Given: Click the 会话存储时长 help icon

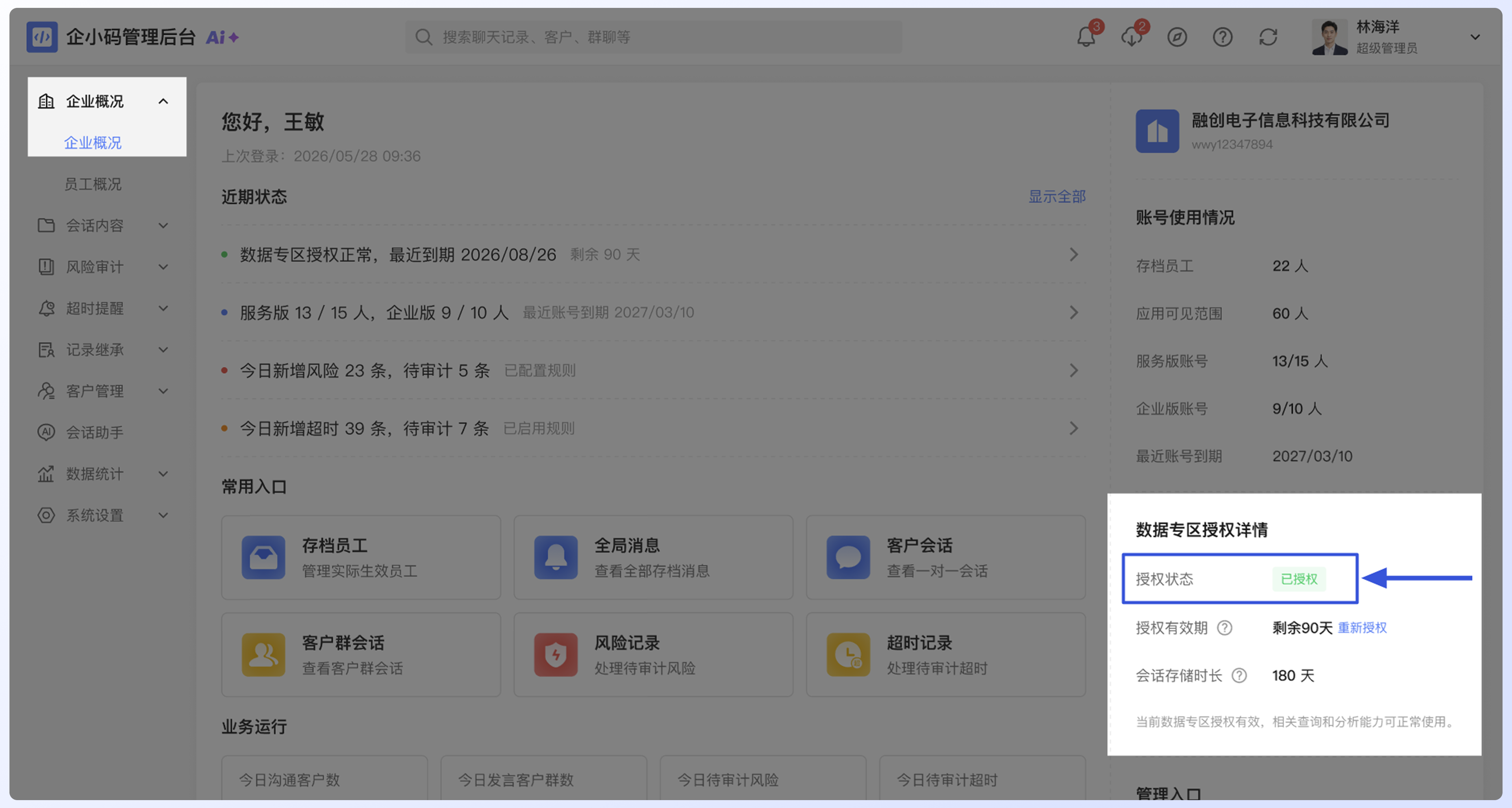Looking at the screenshot, I should (x=1239, y=675).
